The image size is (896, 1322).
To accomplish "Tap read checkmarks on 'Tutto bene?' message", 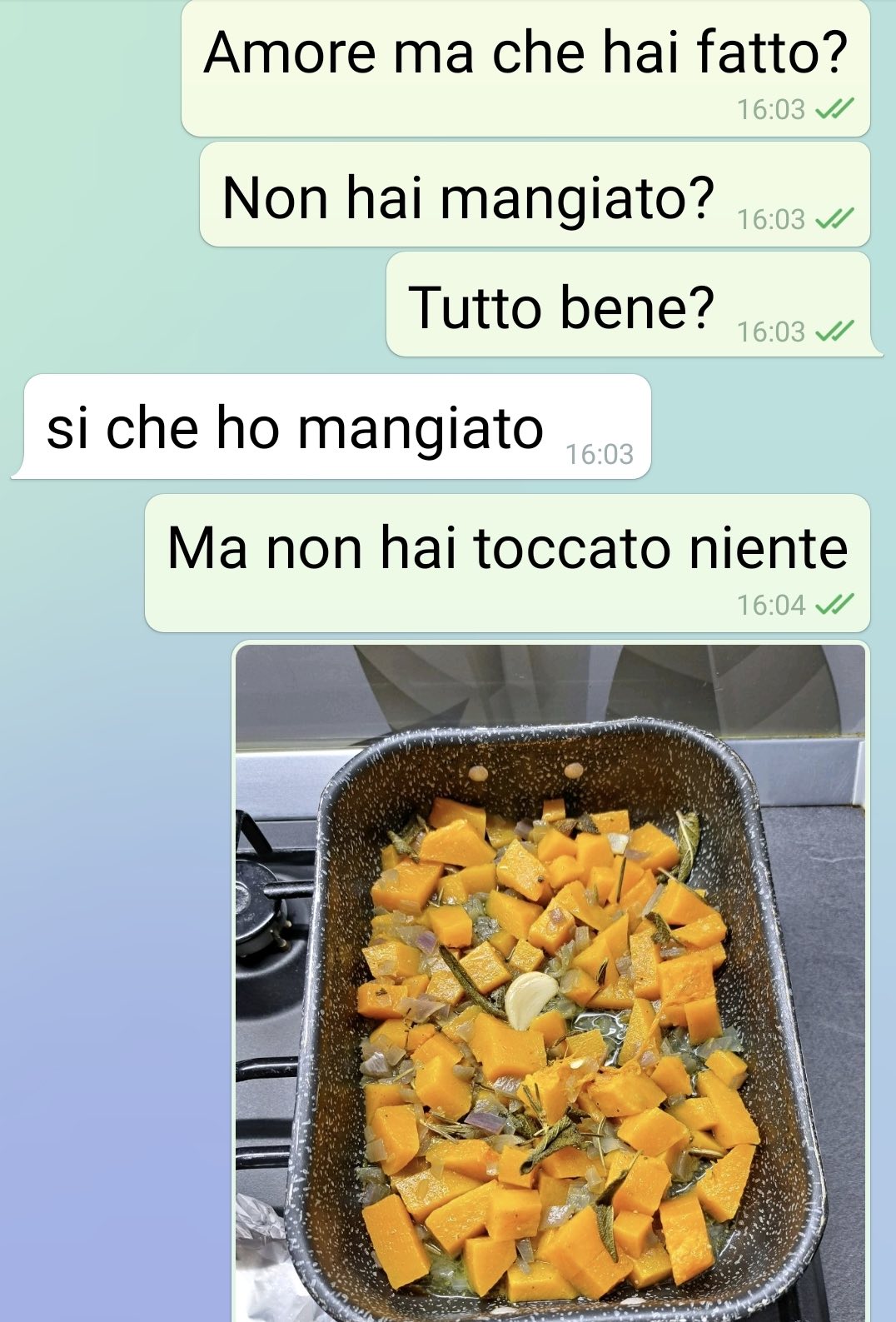I will (x=834, y=332).
